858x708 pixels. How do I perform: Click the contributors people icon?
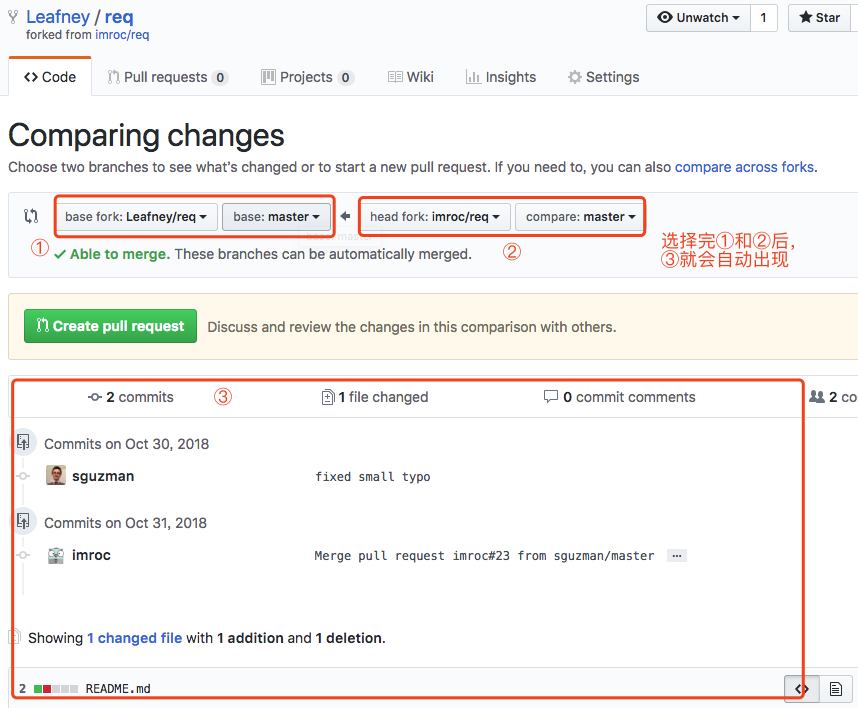817,397
